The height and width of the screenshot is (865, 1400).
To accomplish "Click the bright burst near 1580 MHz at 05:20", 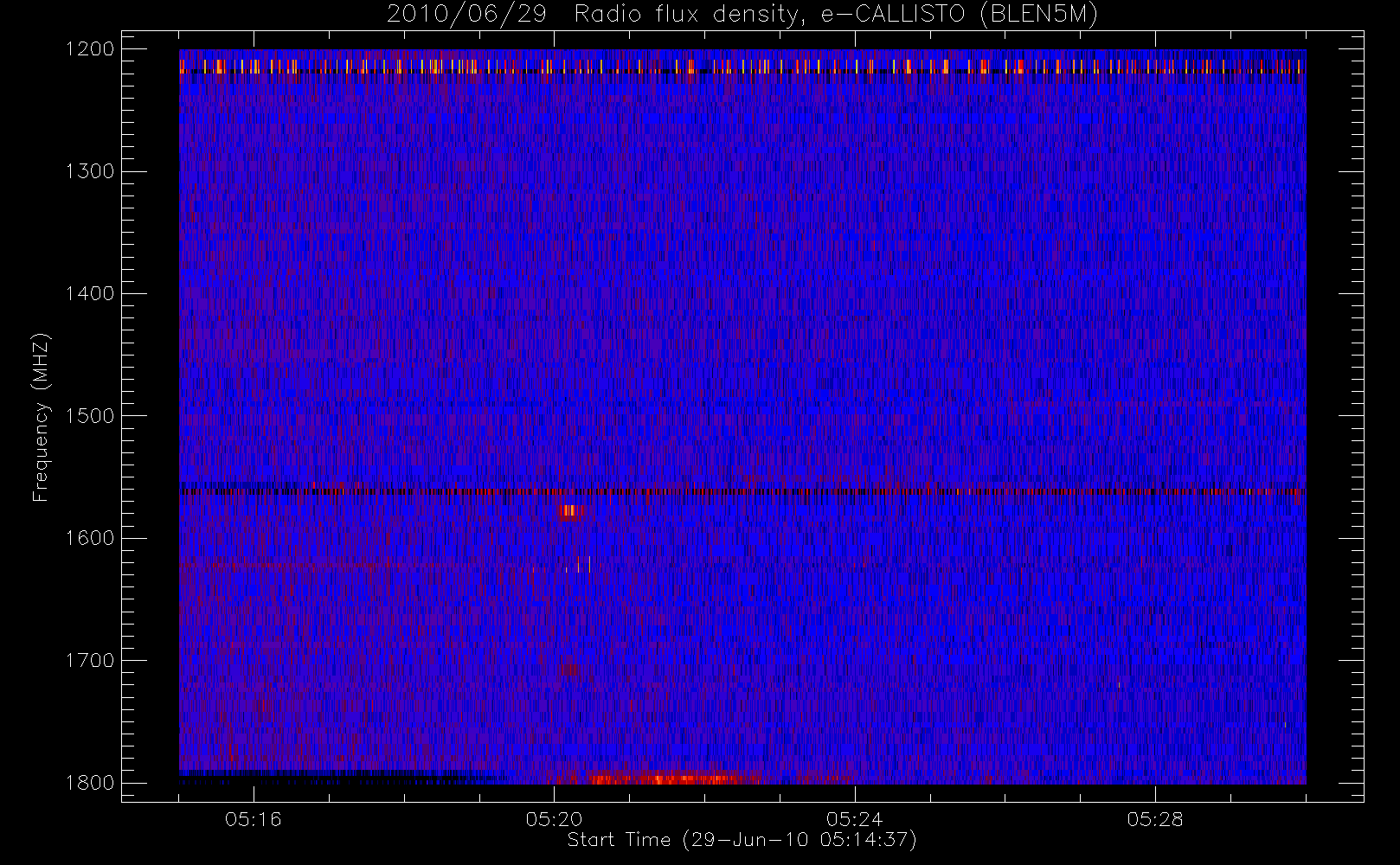I will tap(572, 510).
